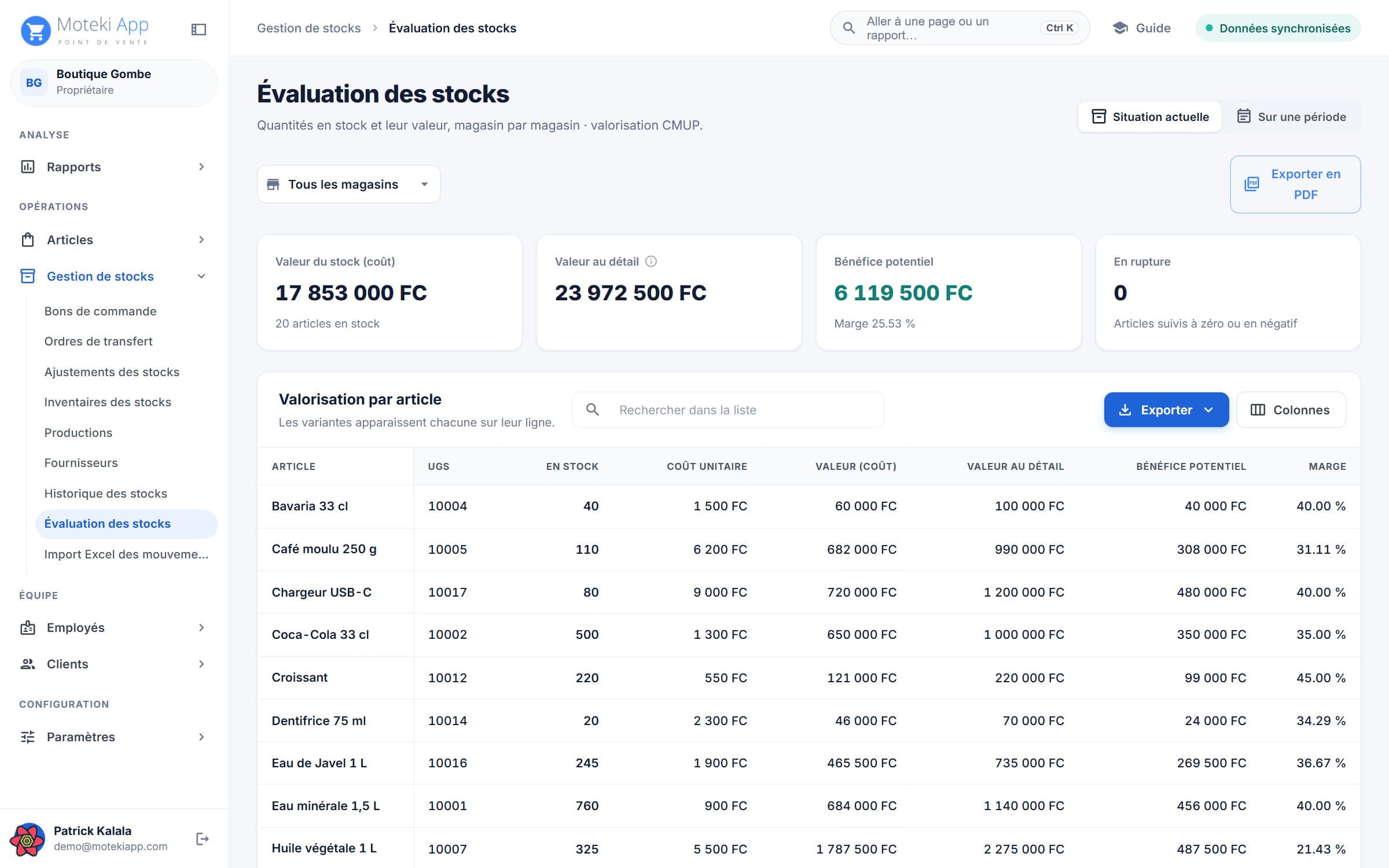Click the info icon beside Valeur au détail

(651, 262)
